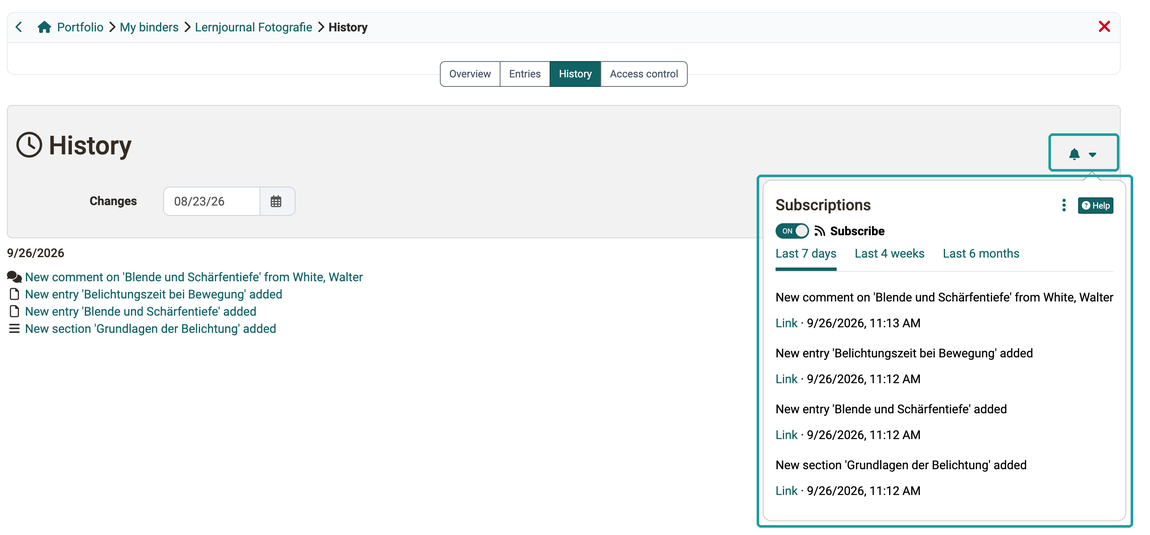Screen dimensions: 1150x535
Task: Open the calendar date picker
Action: tap(276, 201)
